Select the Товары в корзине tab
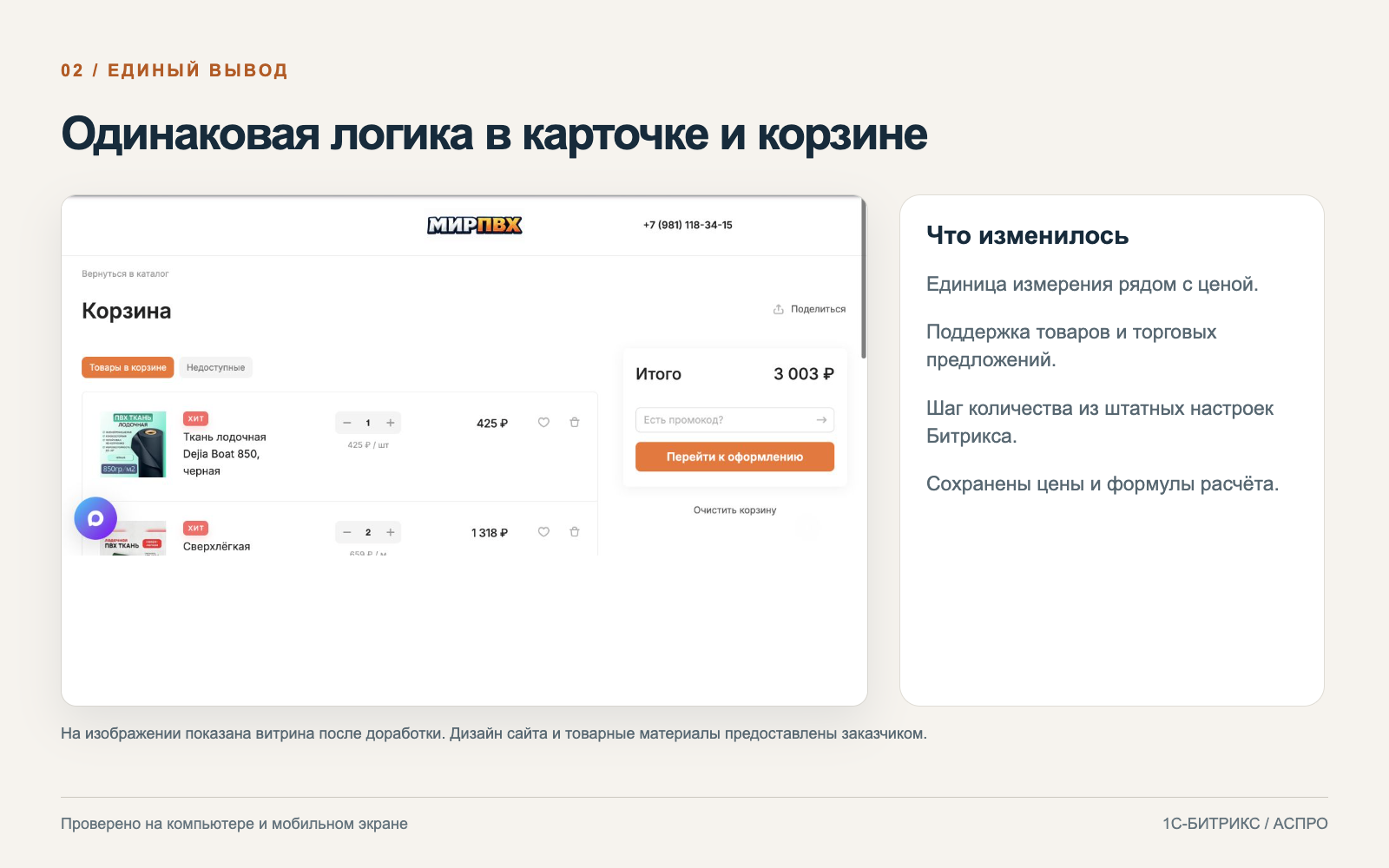 (x=128, y=367)
